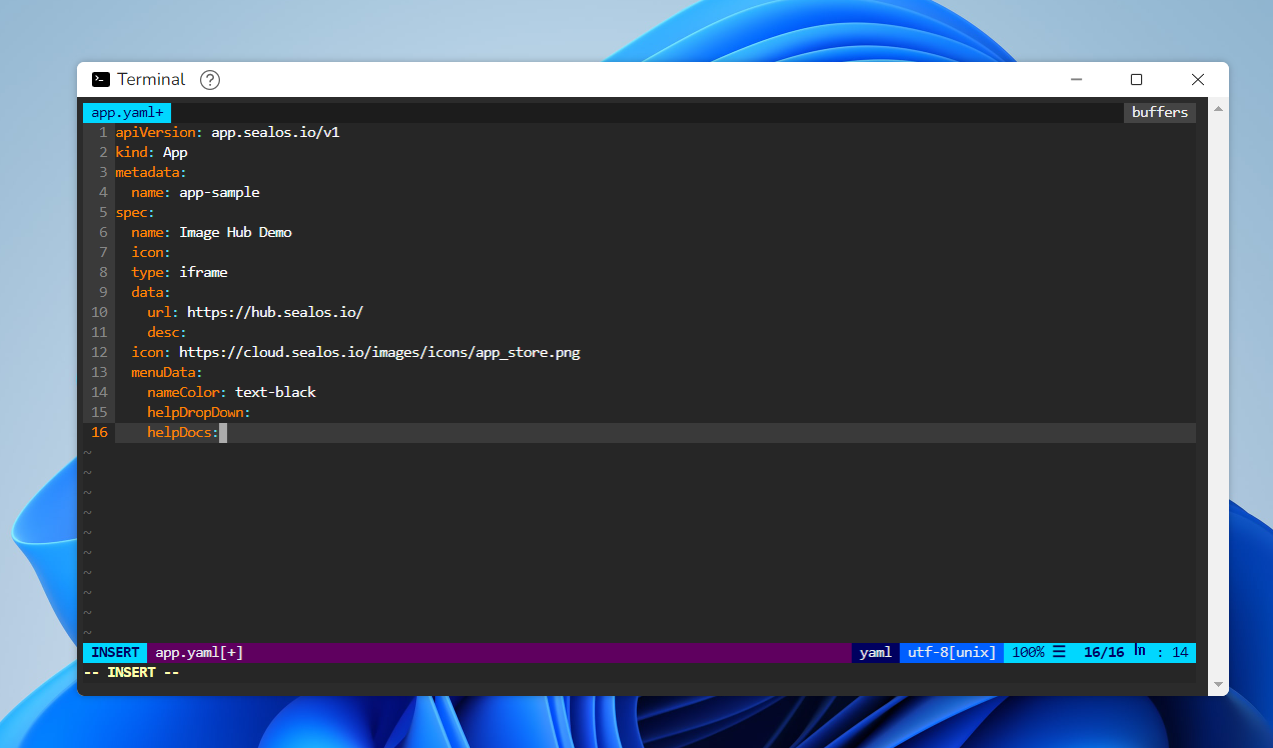Select the app.yaml+ buffer tab
1273x748 pixels.
click(127, 112)
